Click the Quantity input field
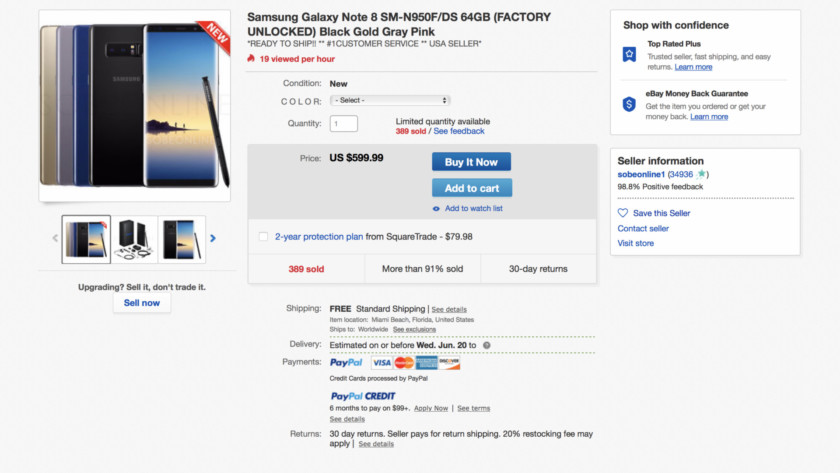This screenshot has height=473, width=840. point(343,124)
